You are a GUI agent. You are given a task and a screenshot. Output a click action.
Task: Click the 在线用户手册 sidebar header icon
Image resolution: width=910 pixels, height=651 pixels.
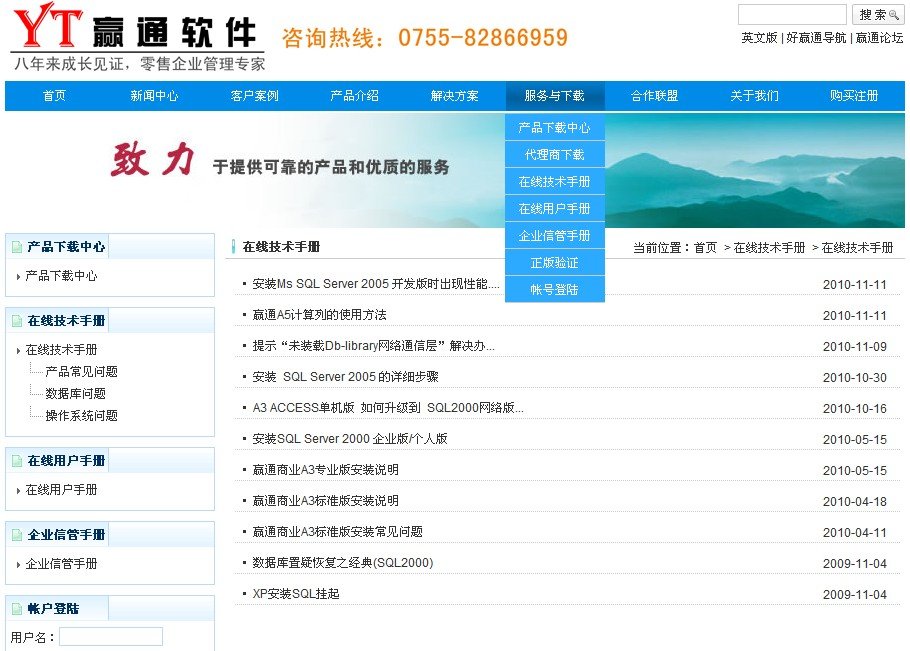tap(16, 461)
